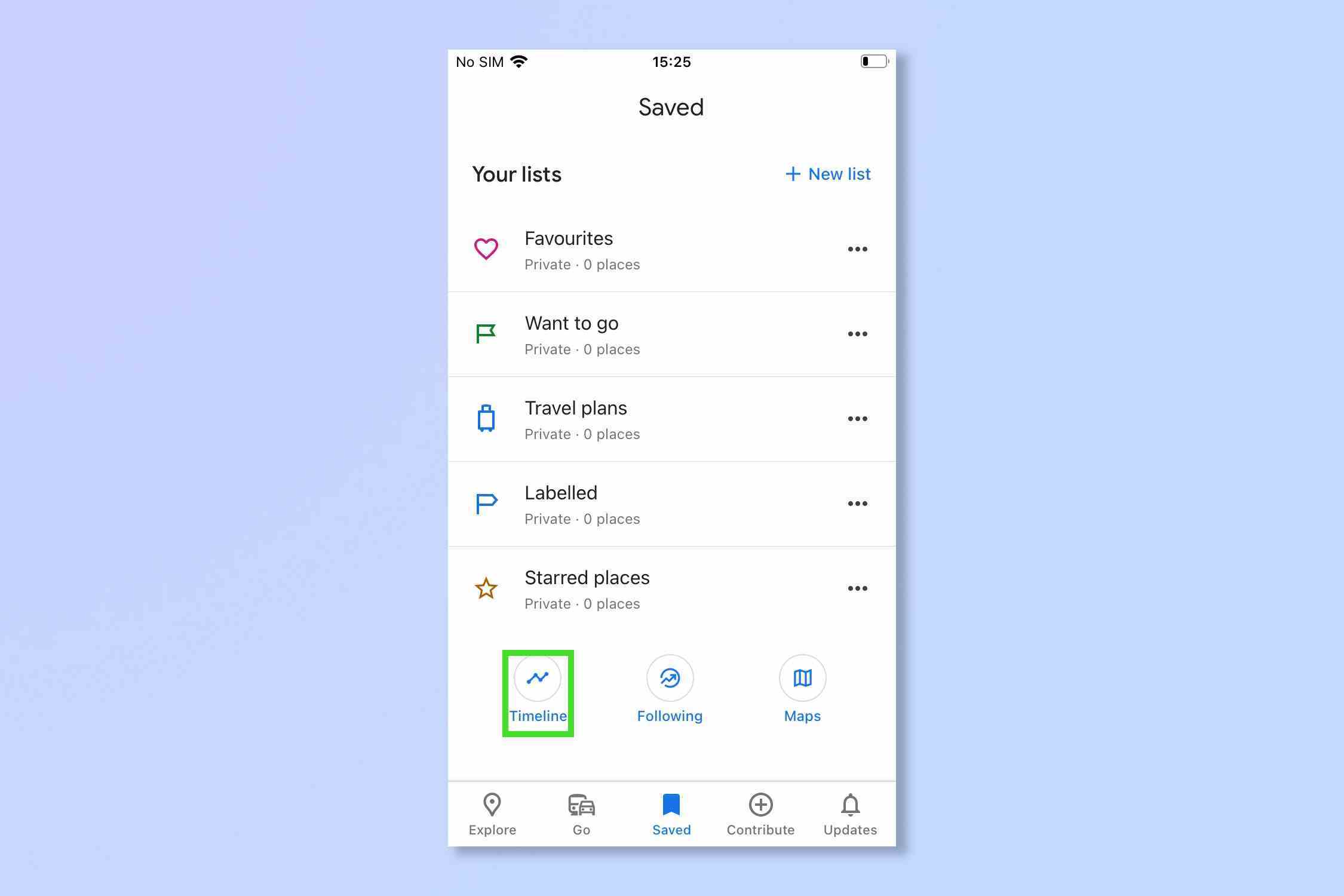The width and height of the screenshot is (1344, 896).
Task: Open Updates tab
Action: tap(848, 814)
